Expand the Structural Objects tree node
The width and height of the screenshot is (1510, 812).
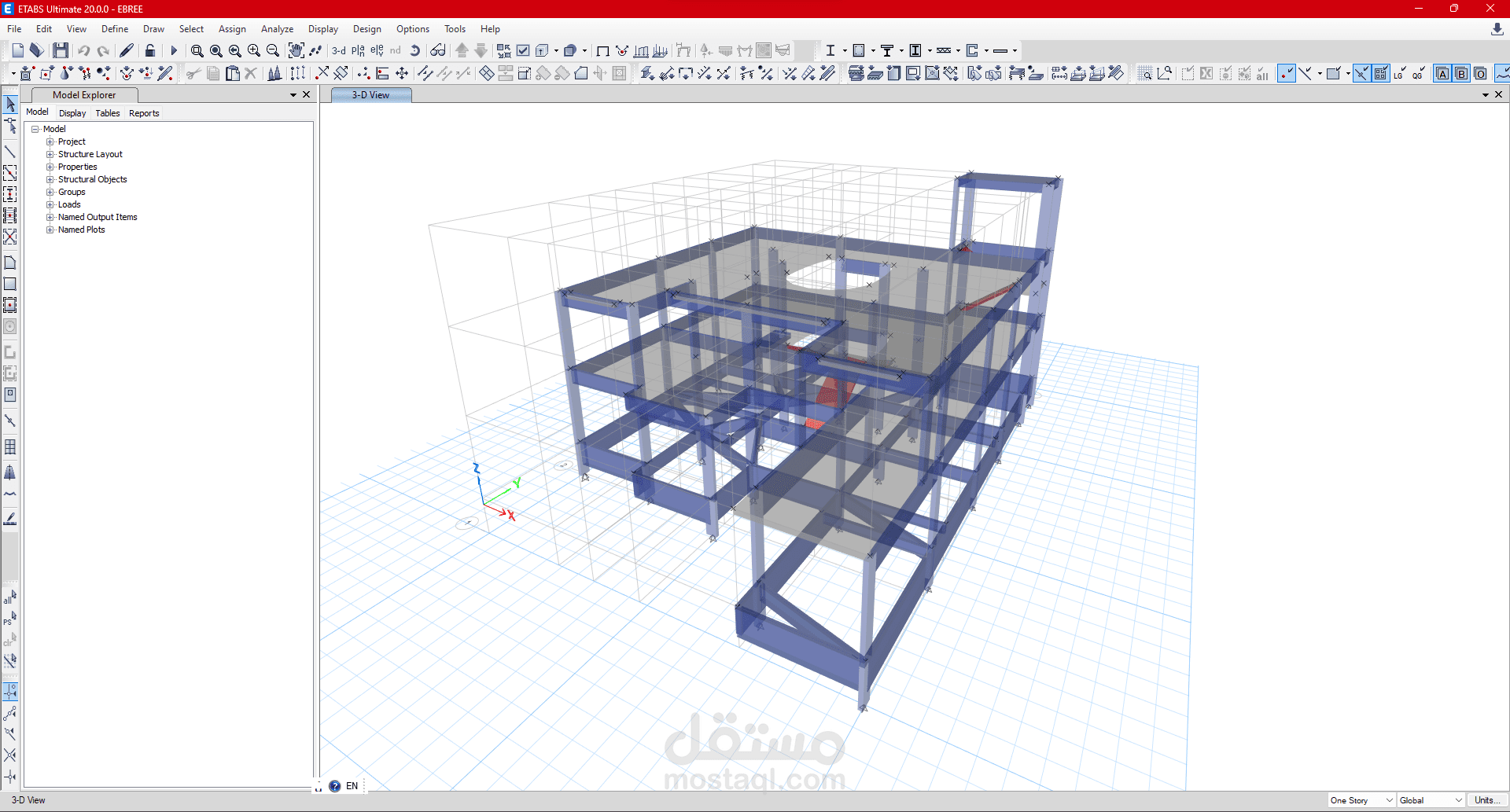click(x=50, y=179)
